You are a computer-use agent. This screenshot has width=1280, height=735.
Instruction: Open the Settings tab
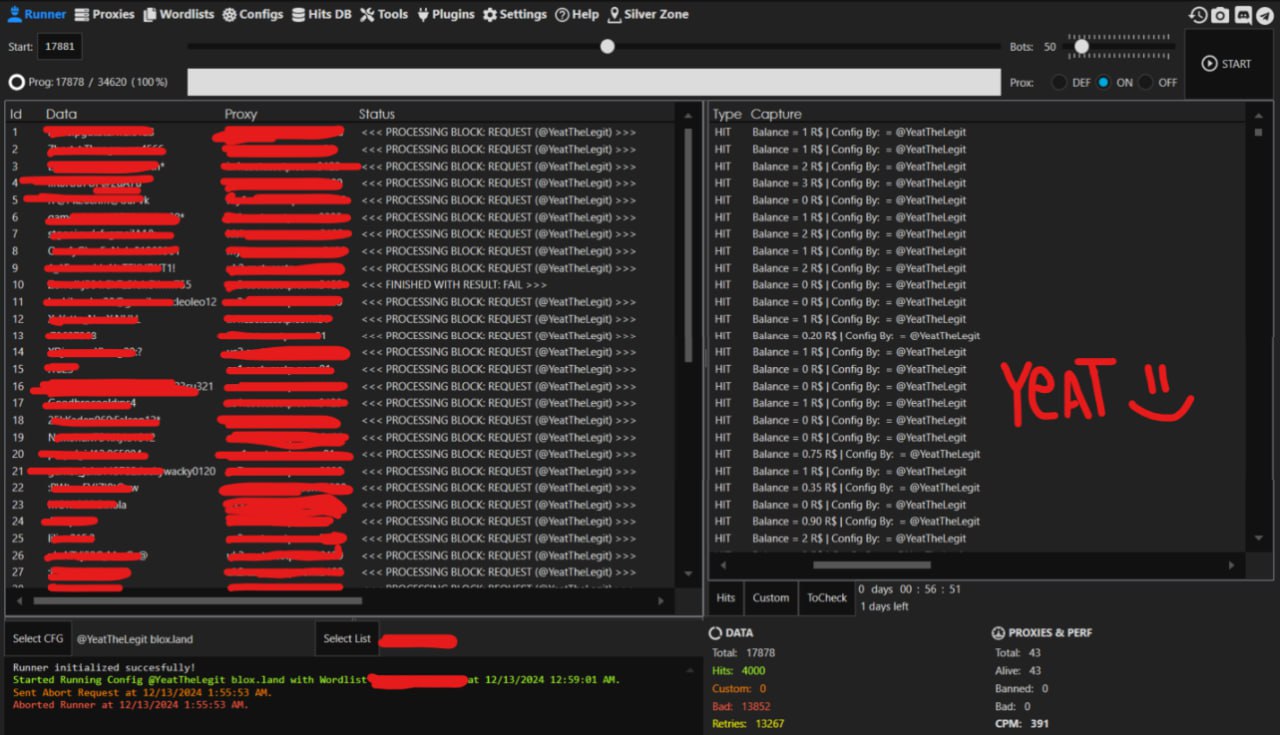coord(514,15)
